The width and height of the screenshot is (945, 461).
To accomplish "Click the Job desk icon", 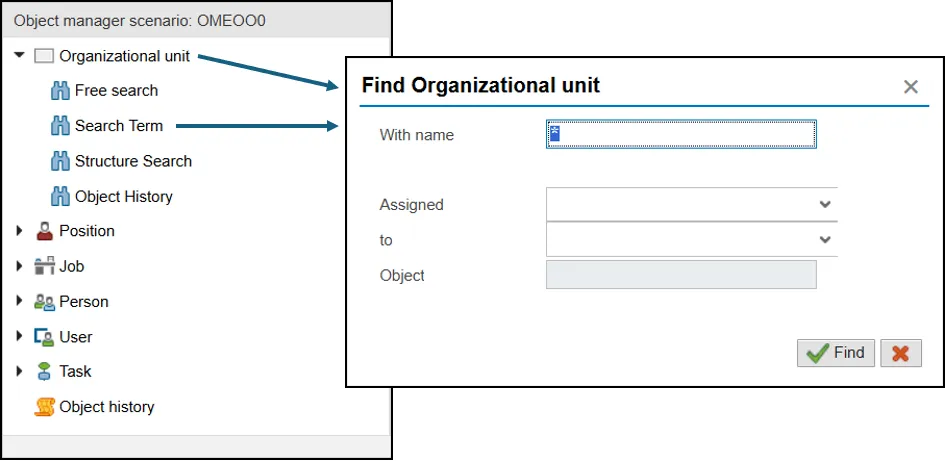I will coord(44,266).
